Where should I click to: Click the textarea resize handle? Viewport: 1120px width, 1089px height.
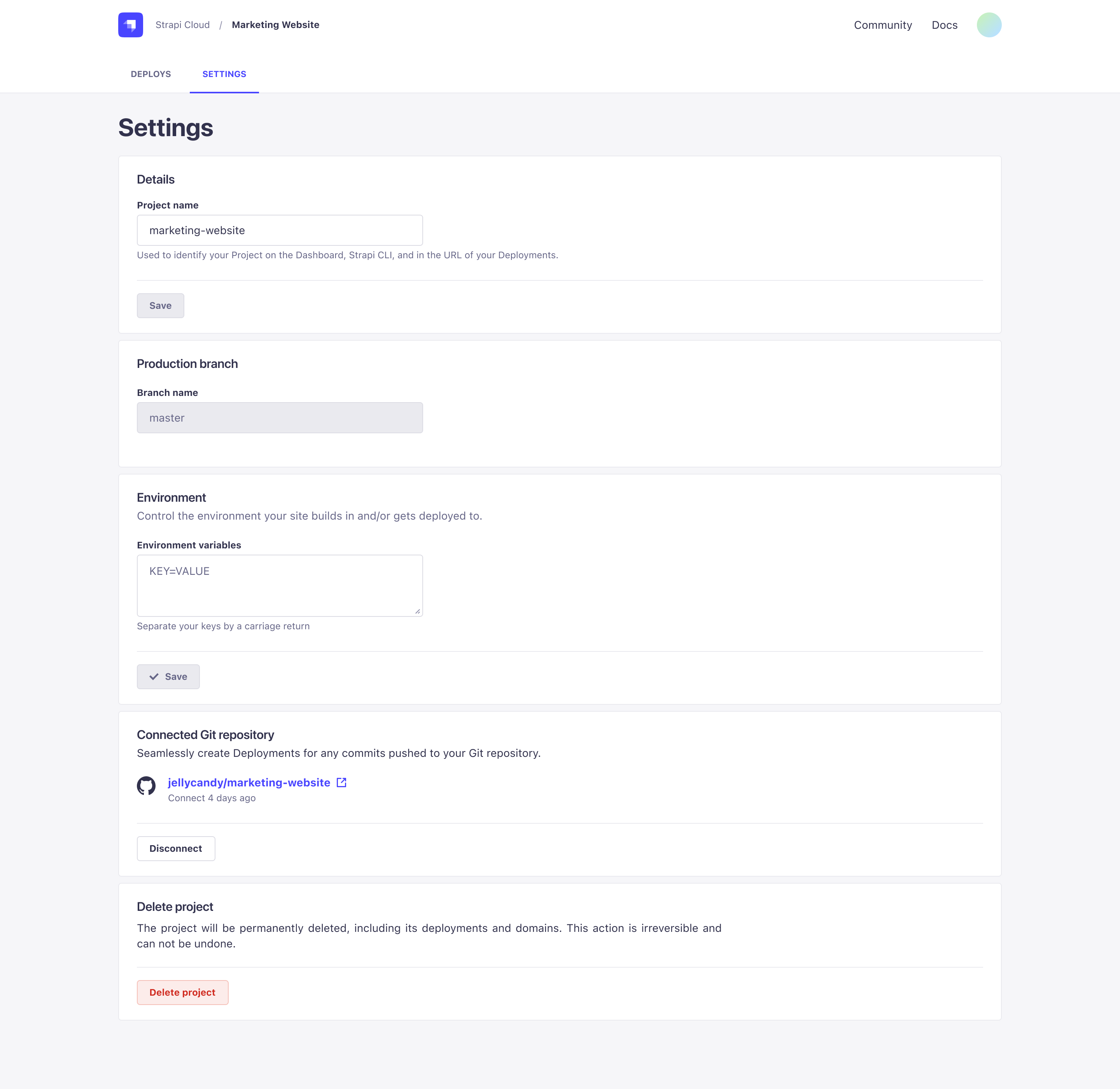click(x=417, y=611)
